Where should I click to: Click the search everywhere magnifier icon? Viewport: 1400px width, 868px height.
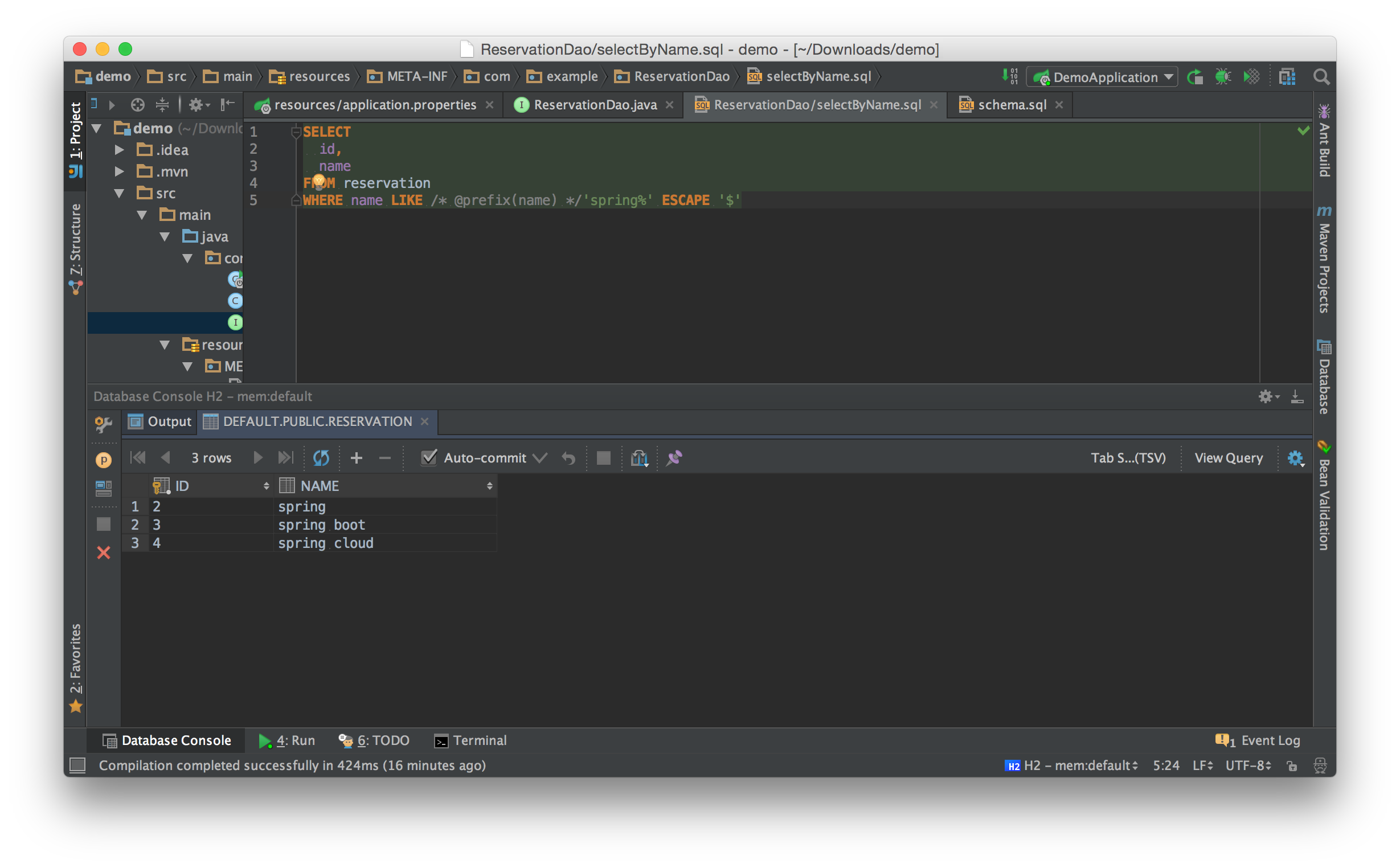click(x=1321, y=77)
